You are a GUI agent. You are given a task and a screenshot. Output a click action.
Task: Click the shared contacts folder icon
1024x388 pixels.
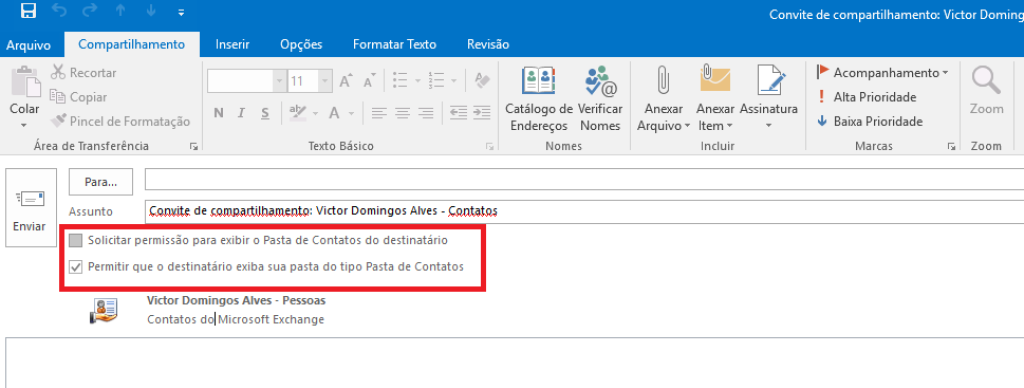(x=104, y=312)
